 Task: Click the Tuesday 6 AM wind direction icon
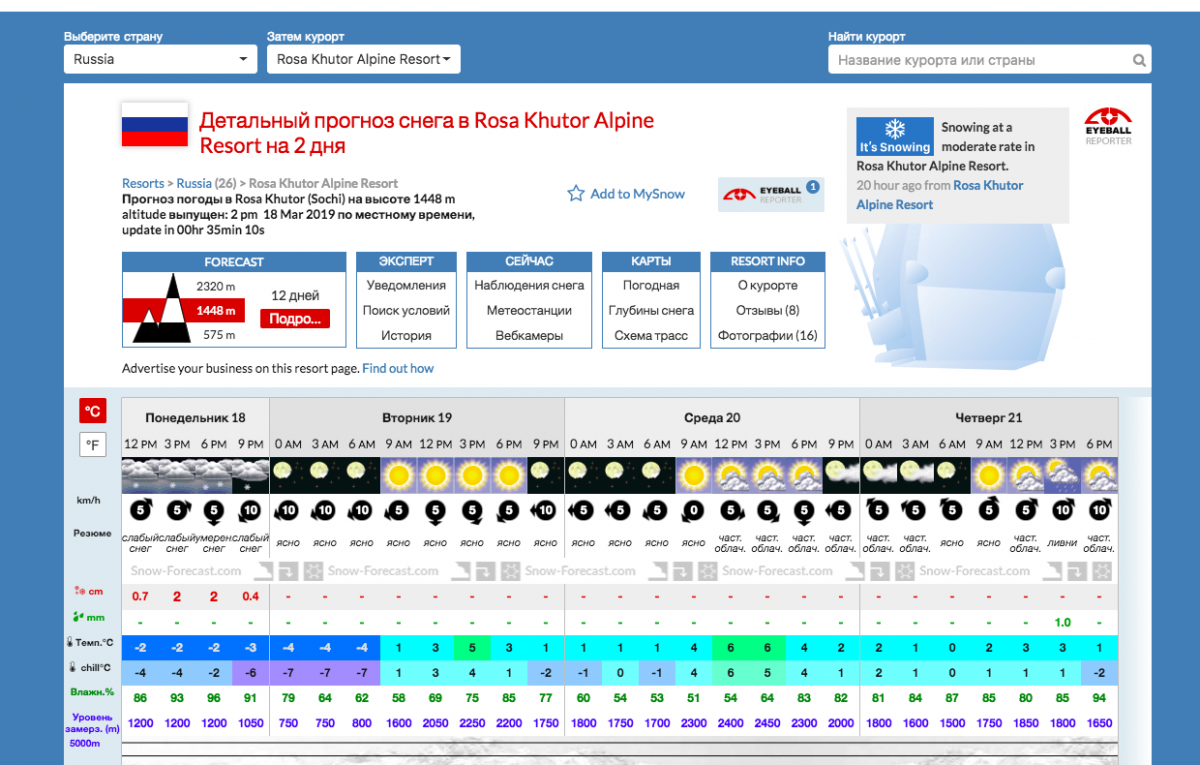[x=362, y=511]
